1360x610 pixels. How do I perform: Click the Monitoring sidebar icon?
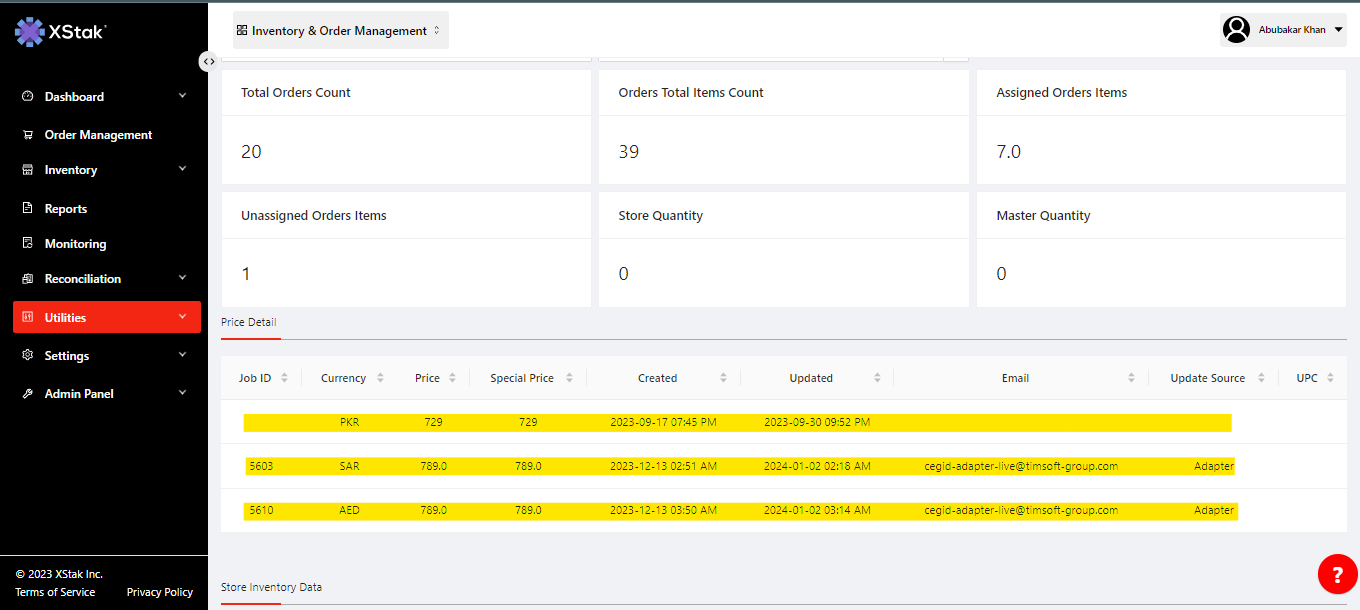coord(28,244)
